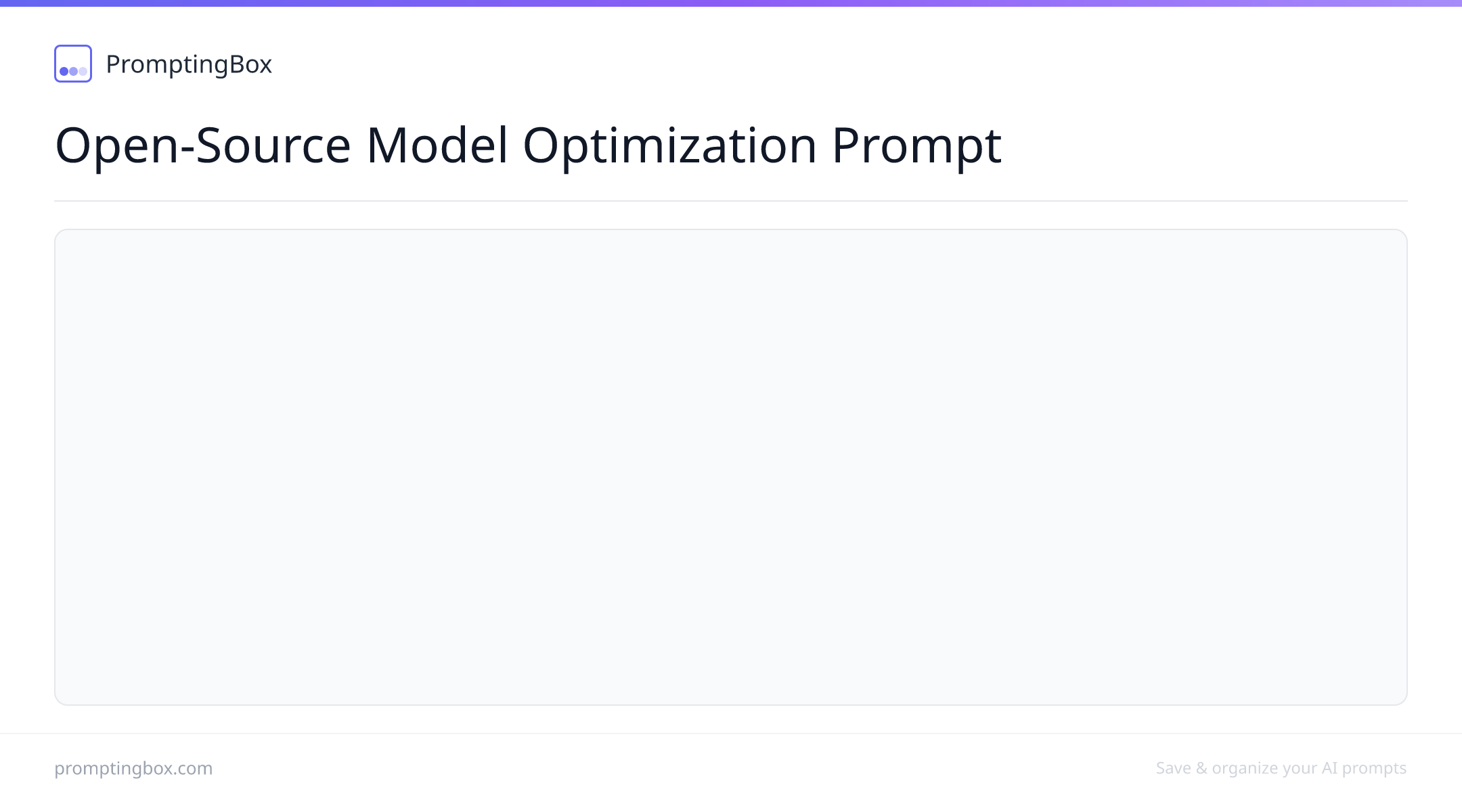Click the word 'organize' in footer tagline

(1245, 769)
